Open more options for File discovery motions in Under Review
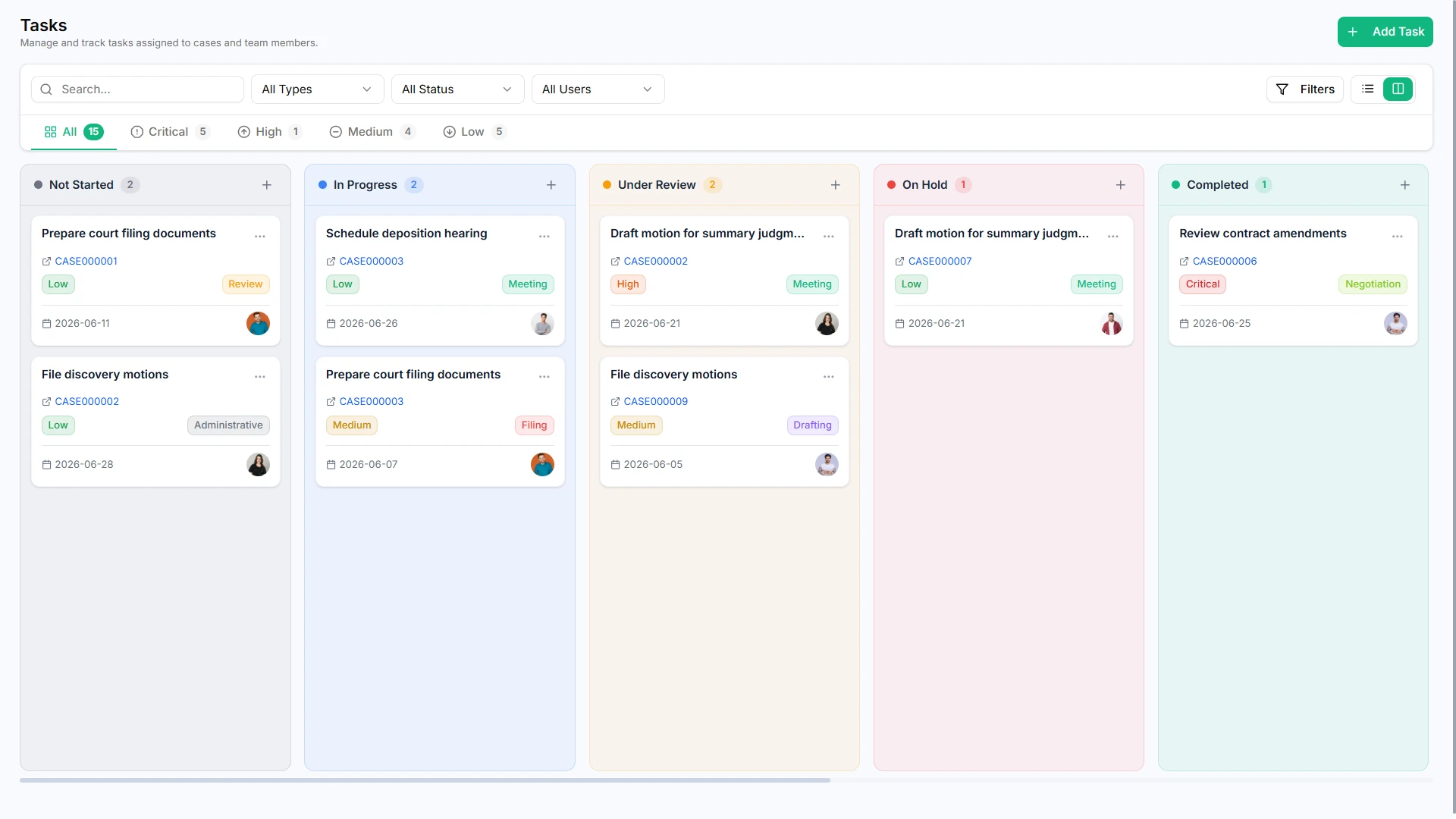This screenshot has height=819, width=1456. [x=829, y=377]
